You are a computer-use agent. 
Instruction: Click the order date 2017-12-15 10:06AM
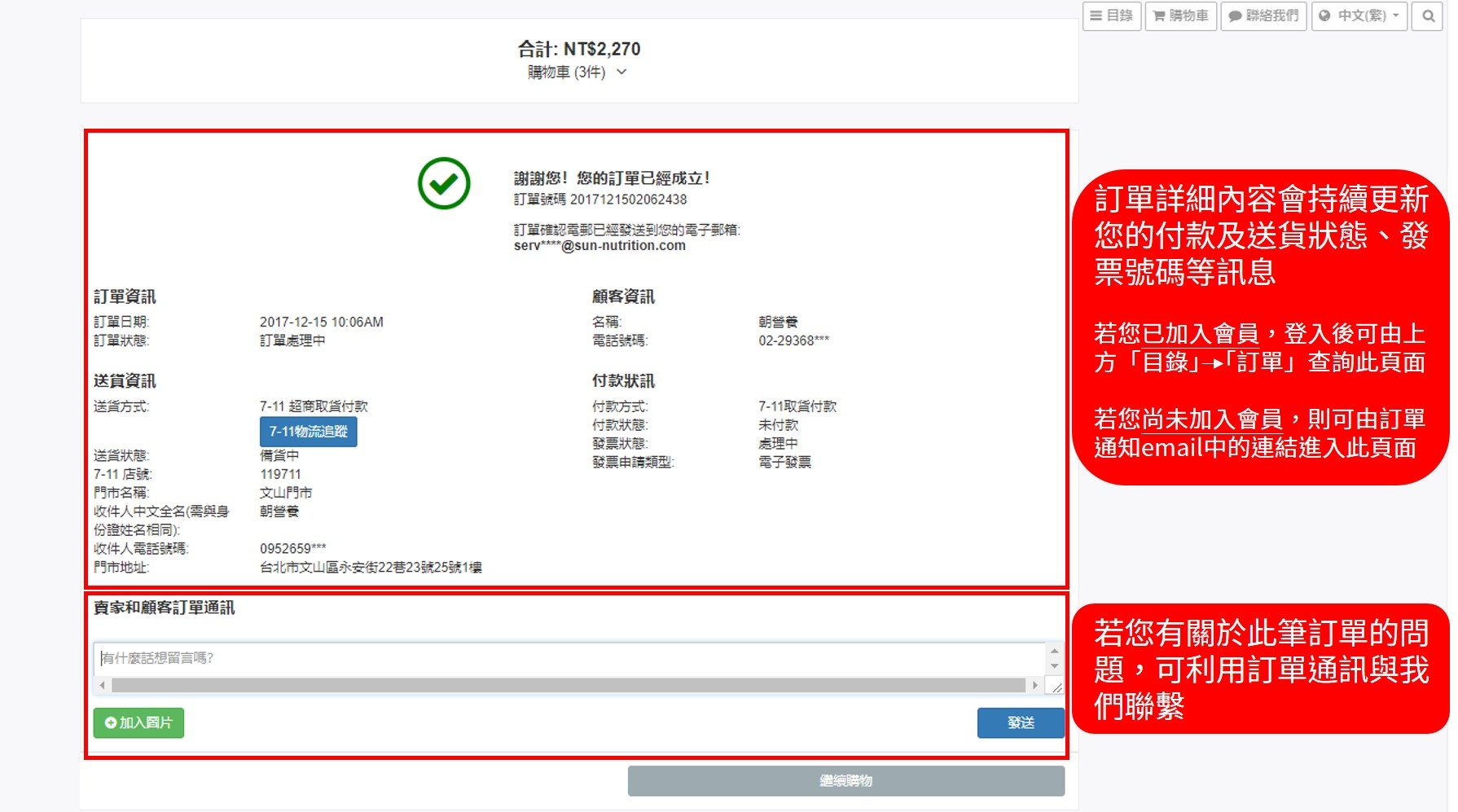(322, 323)
